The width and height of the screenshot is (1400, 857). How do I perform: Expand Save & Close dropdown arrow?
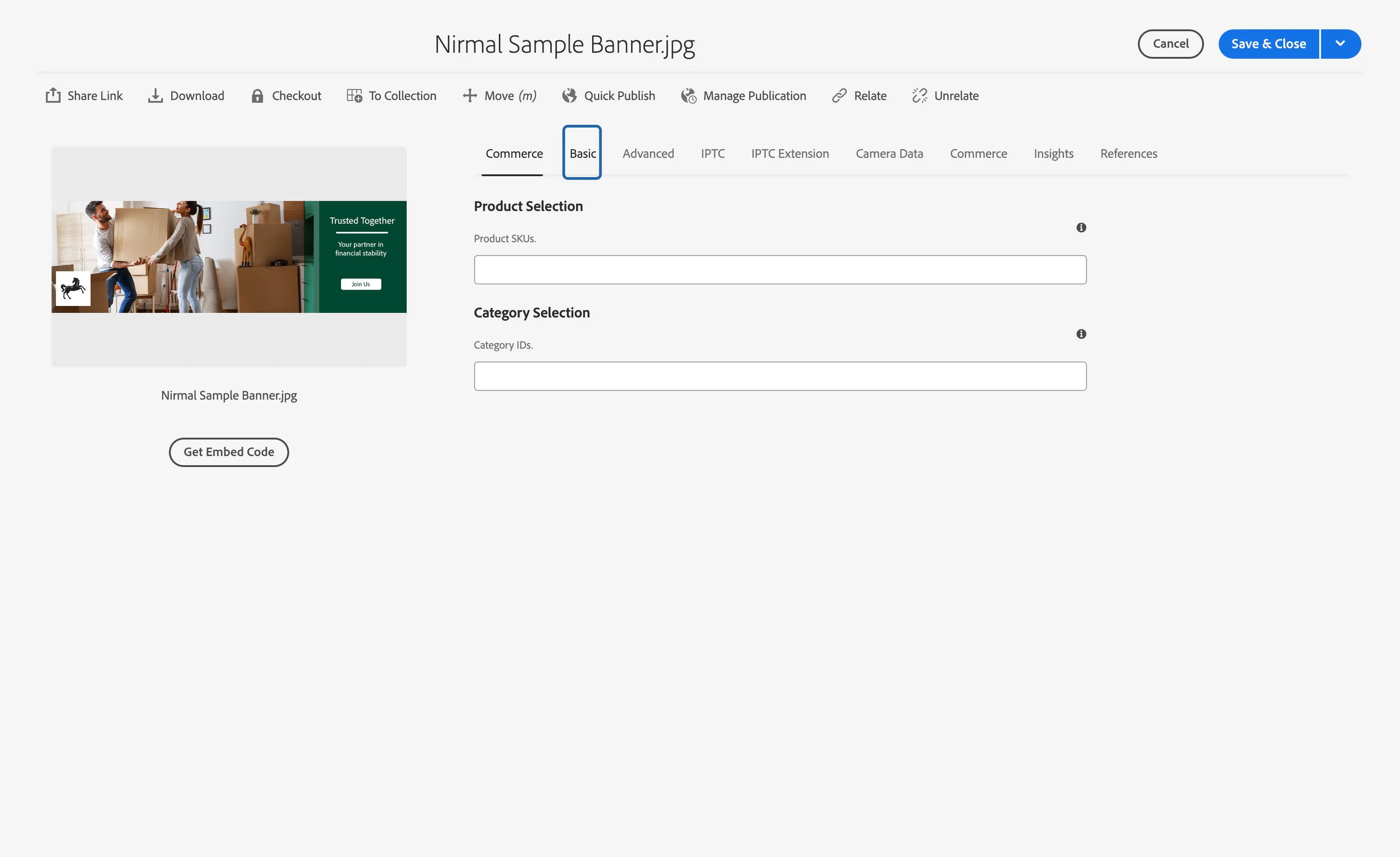[x=1340, y=44]
